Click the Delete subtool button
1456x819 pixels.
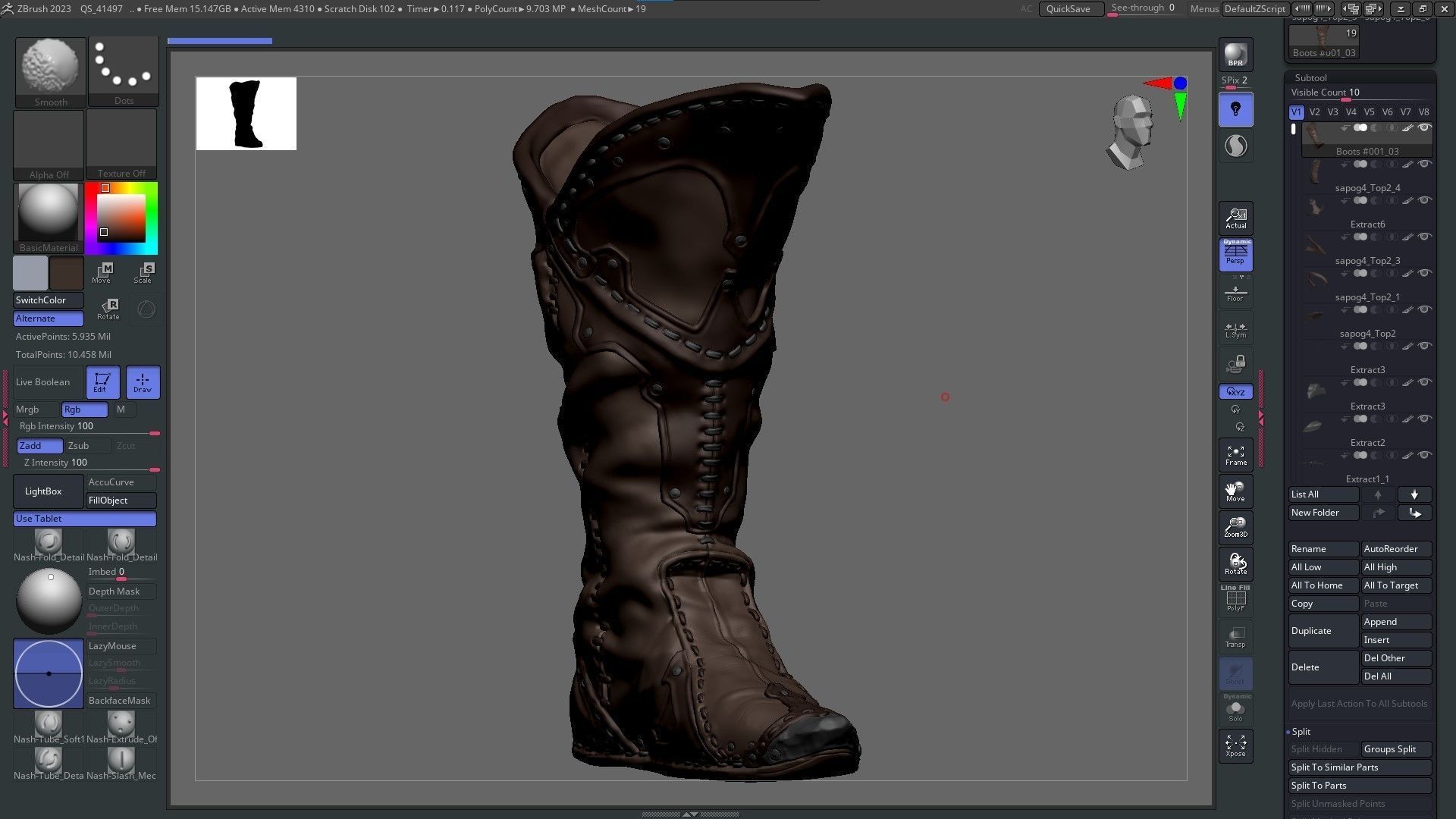click(1323, 667)
